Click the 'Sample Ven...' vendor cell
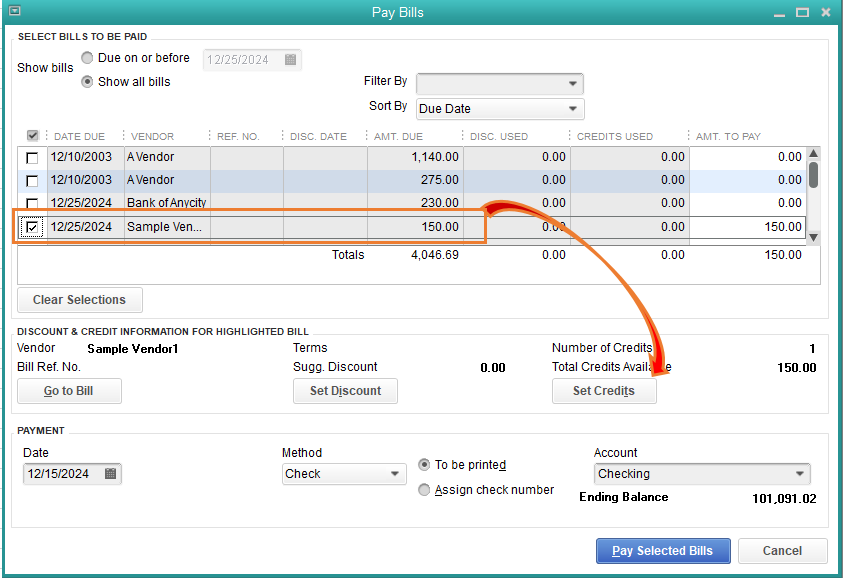The height and width of the screenshot is (578, 843). pos(167,227)
